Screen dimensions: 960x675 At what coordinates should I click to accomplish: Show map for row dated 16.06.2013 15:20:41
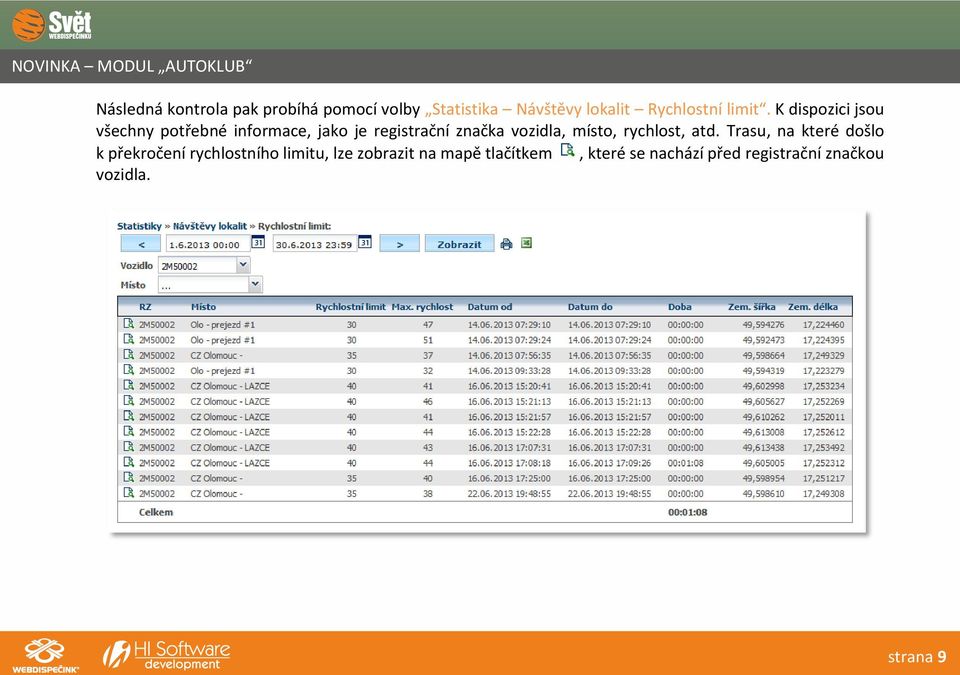[129, 385]
